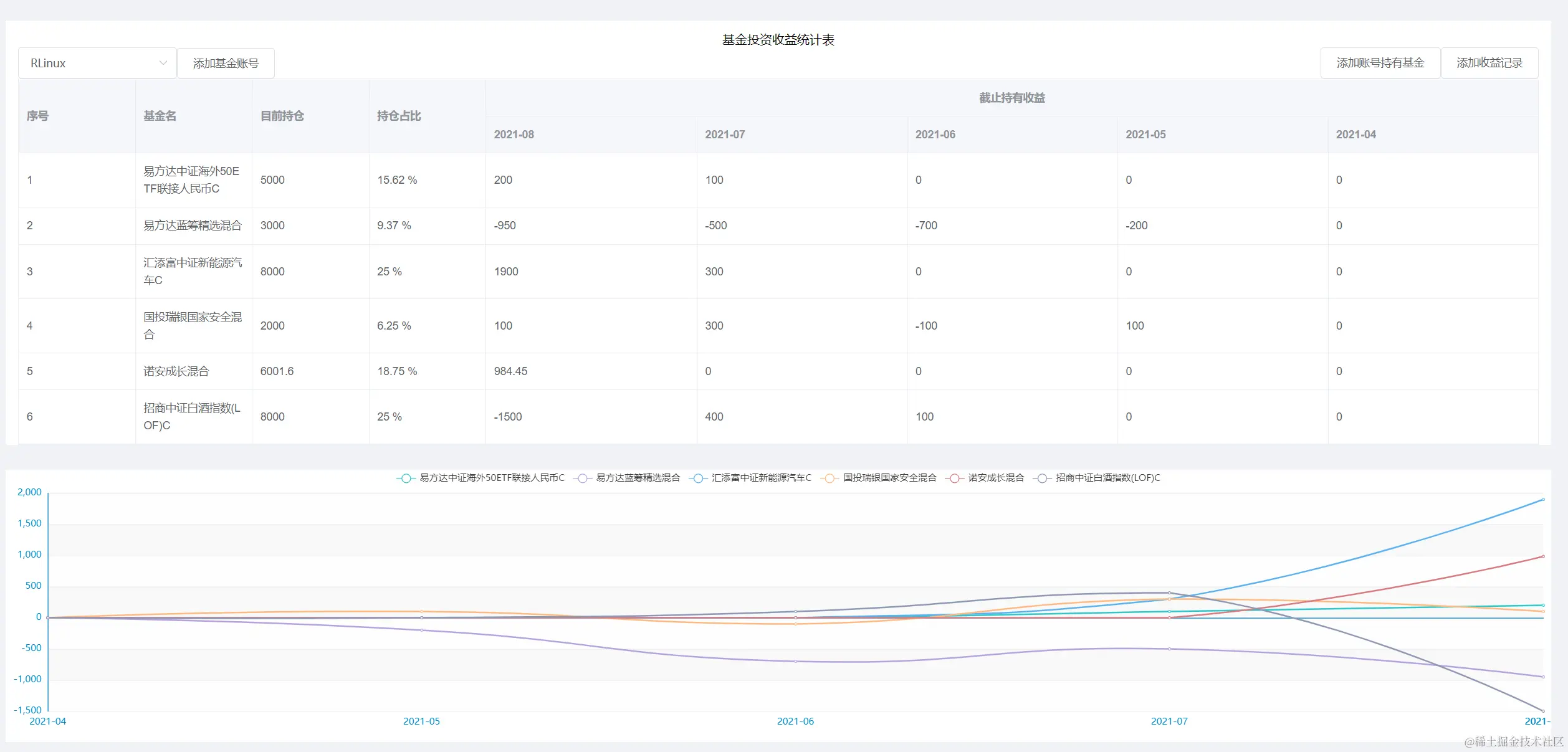Click the 2021-05 point on the 易方达蓝筹 line
Screen dimensions: 1568x752
coord(422,630)
